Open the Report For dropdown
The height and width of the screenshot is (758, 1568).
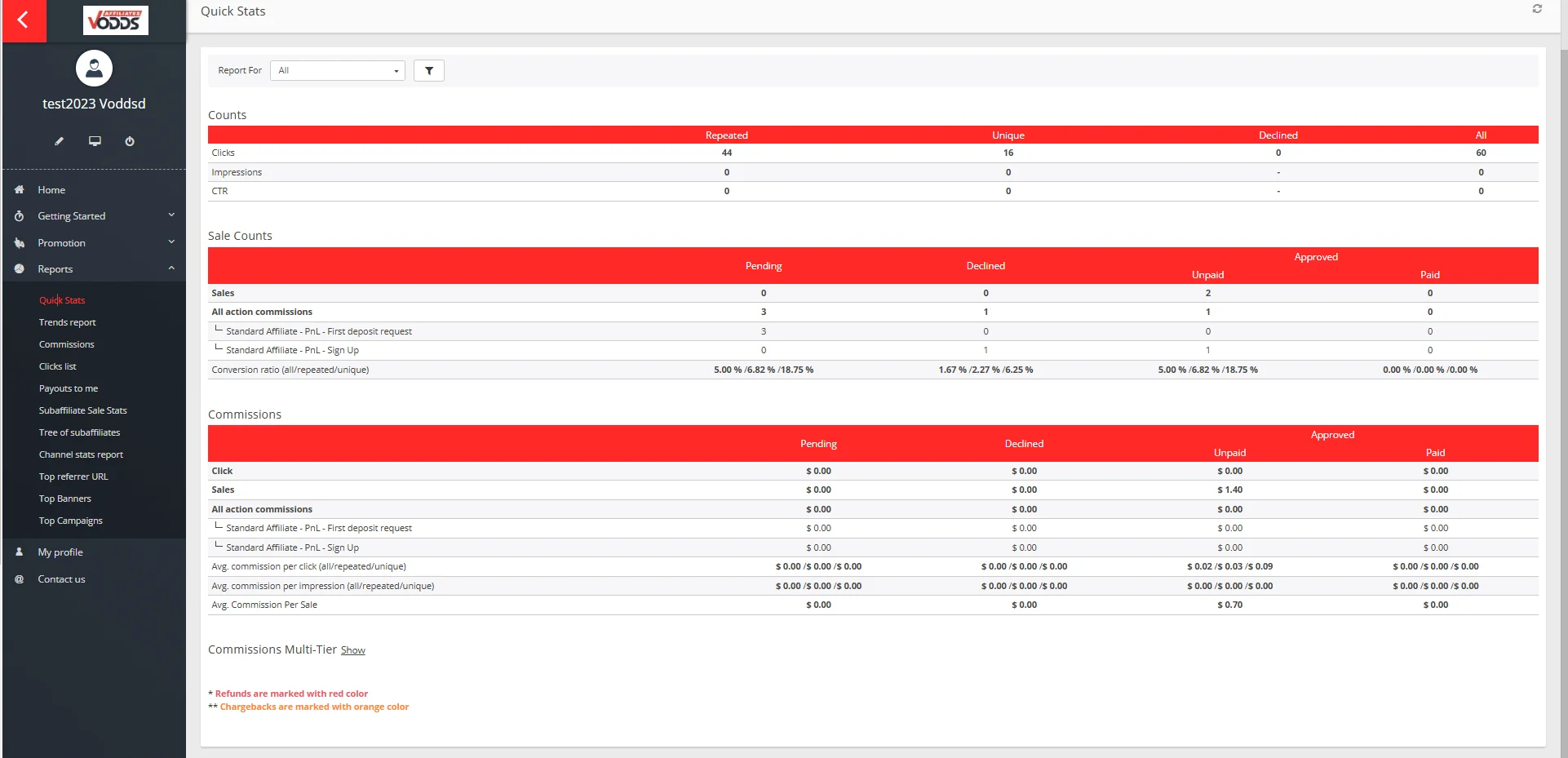[x=337, y=71]
